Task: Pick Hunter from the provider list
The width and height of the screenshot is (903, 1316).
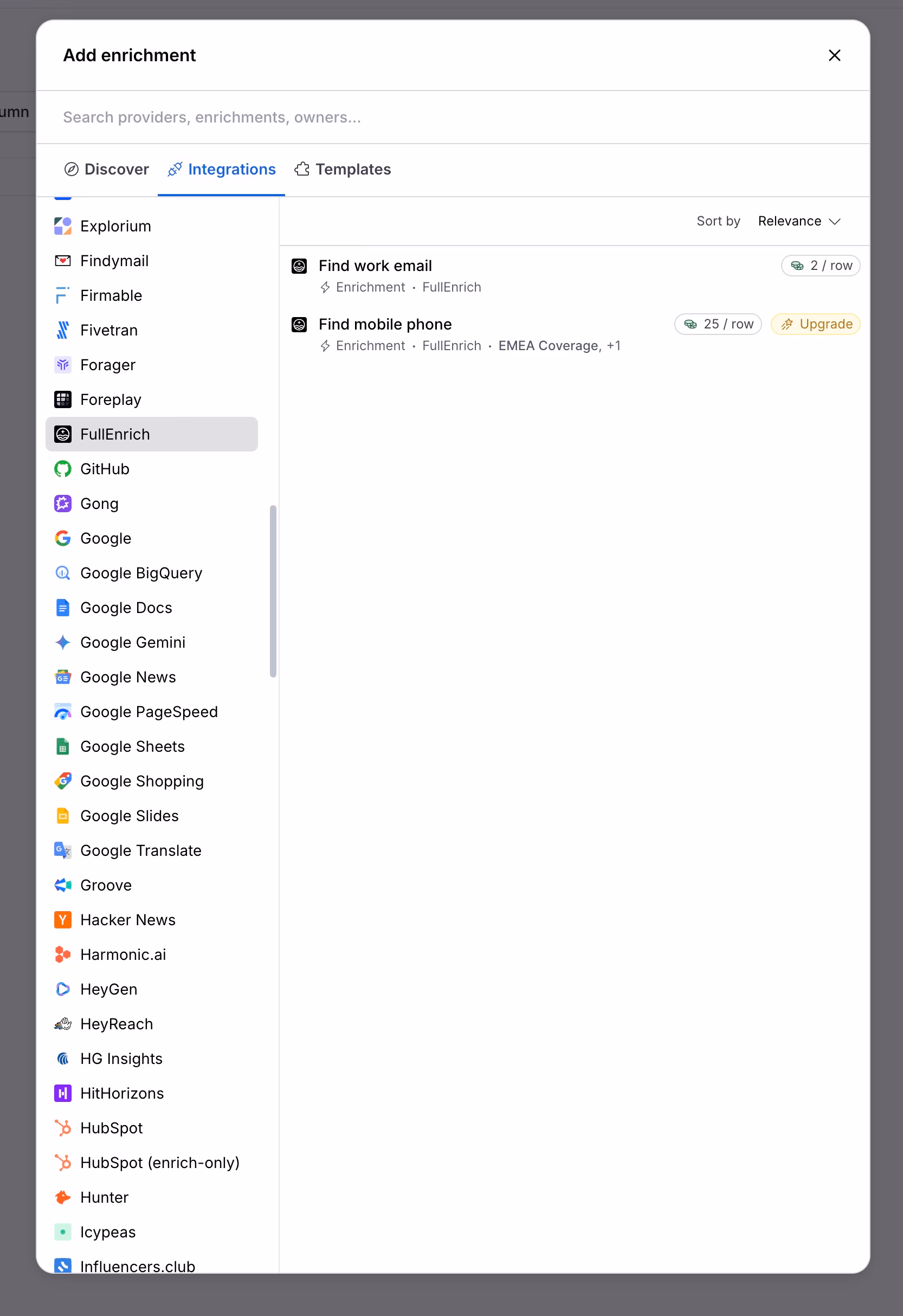Action: pyautogui.click(x=151, y=1197)
